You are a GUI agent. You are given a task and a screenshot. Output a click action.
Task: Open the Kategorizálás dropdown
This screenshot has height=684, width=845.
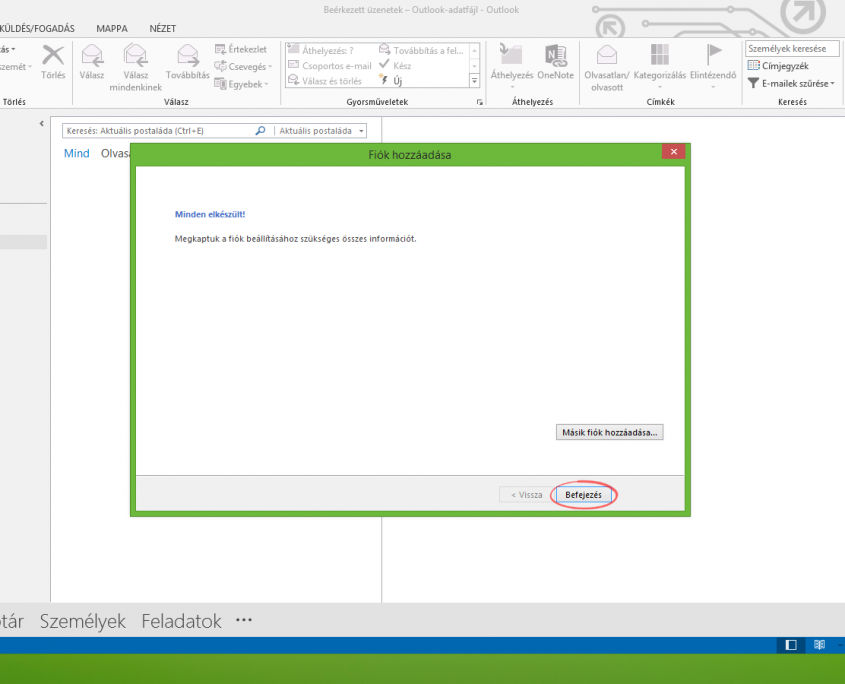point(659,62)
